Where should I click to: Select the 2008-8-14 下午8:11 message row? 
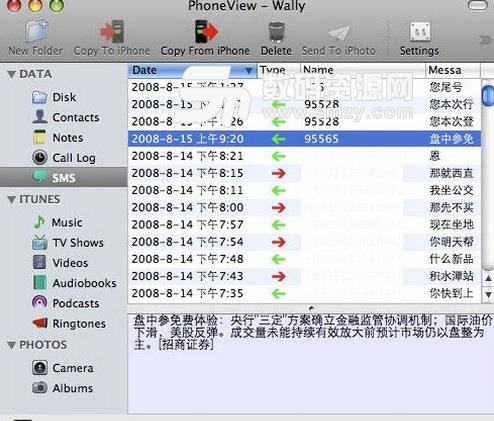point(304,190)
